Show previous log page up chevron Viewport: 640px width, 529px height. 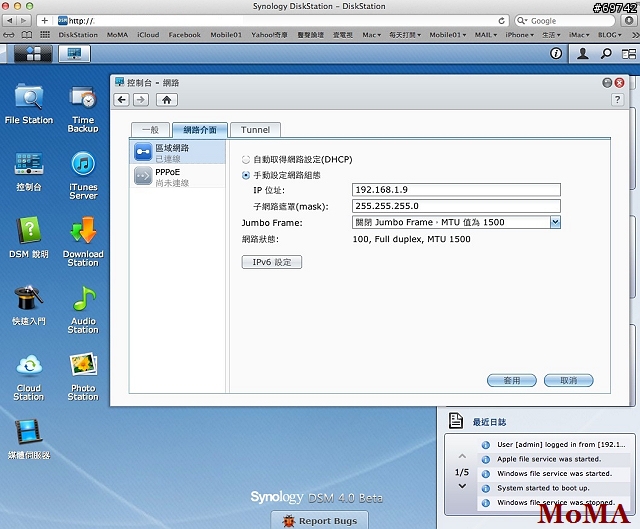[x=462, y=456]
